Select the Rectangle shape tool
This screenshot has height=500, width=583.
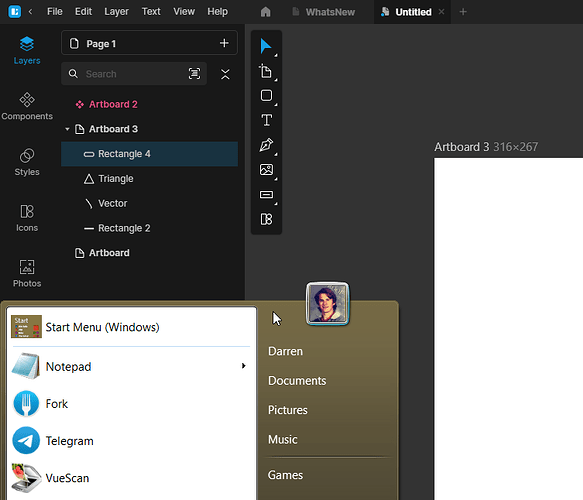tap(266, 96)
